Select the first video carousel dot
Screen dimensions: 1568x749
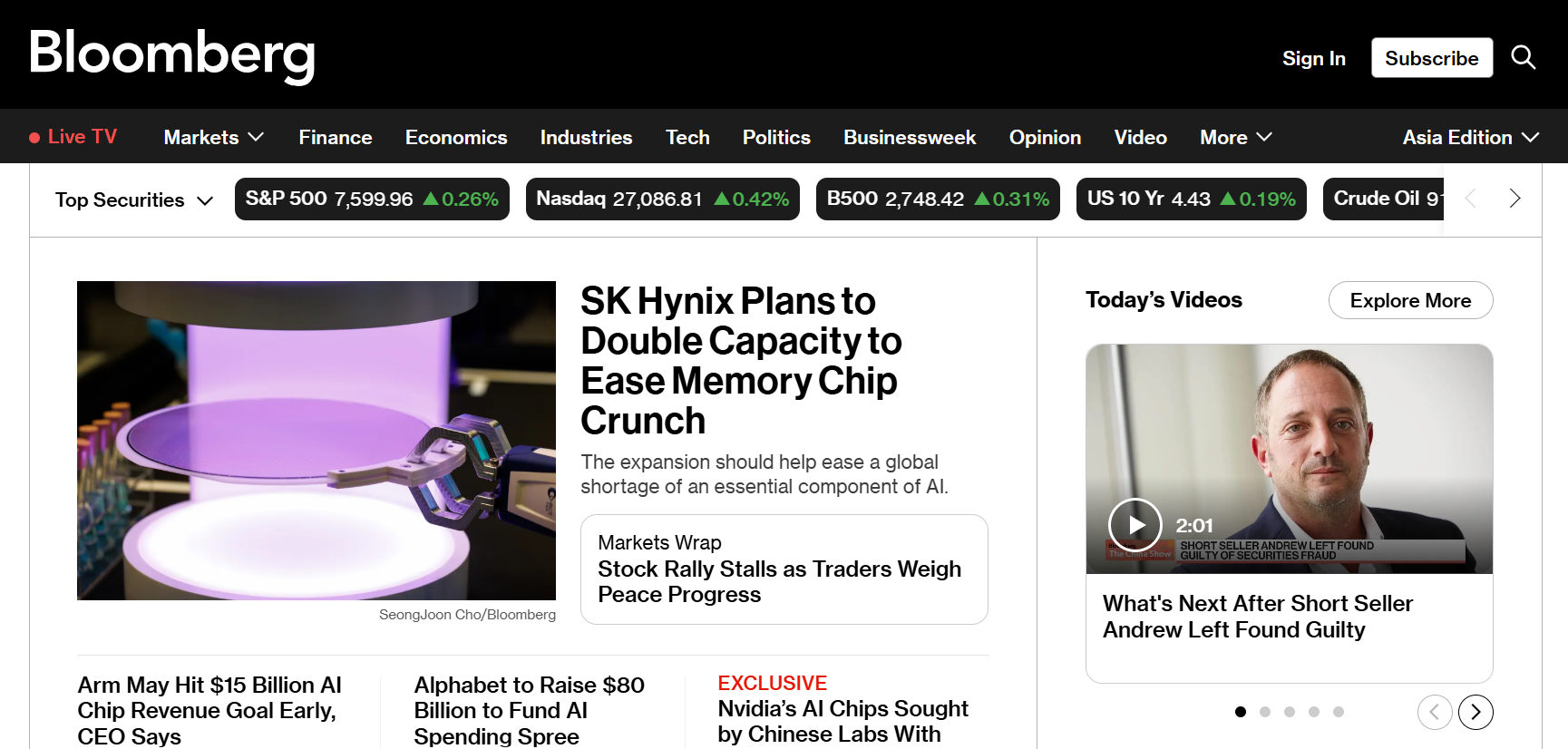tap(1241, 712)
